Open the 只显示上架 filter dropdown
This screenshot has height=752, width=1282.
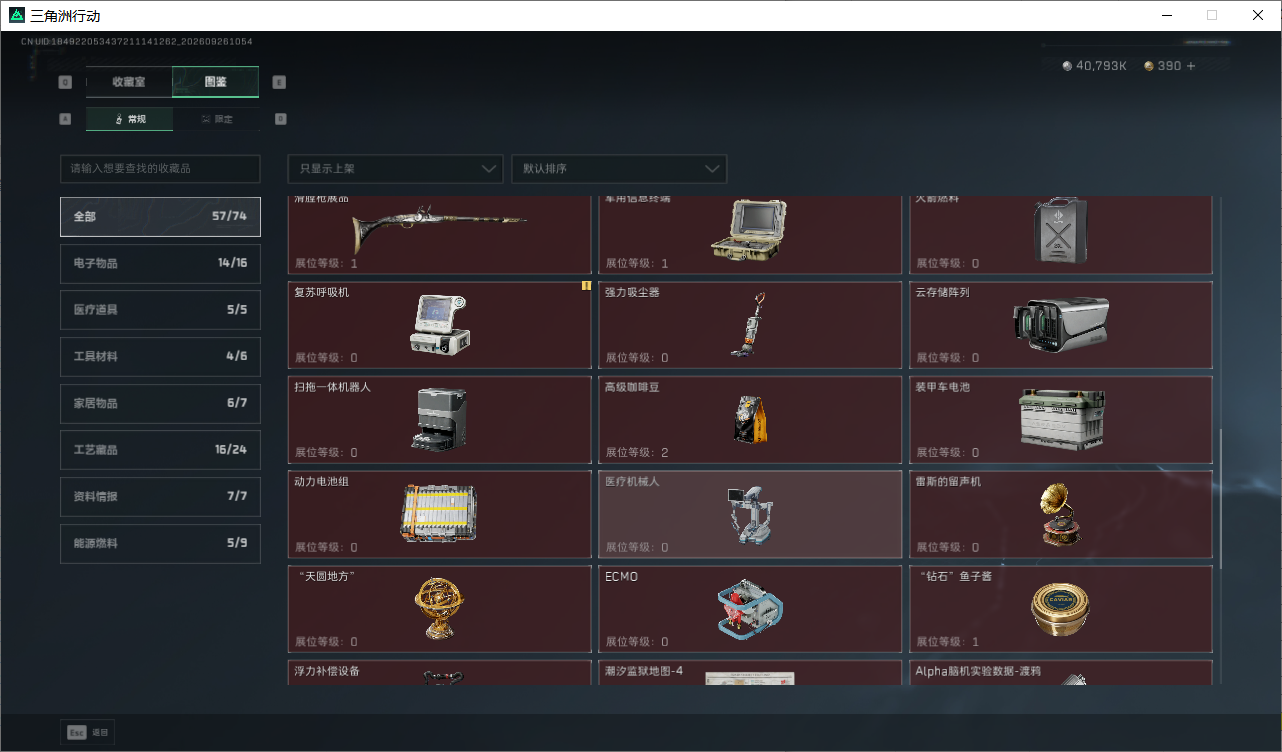tap(395, 169)
